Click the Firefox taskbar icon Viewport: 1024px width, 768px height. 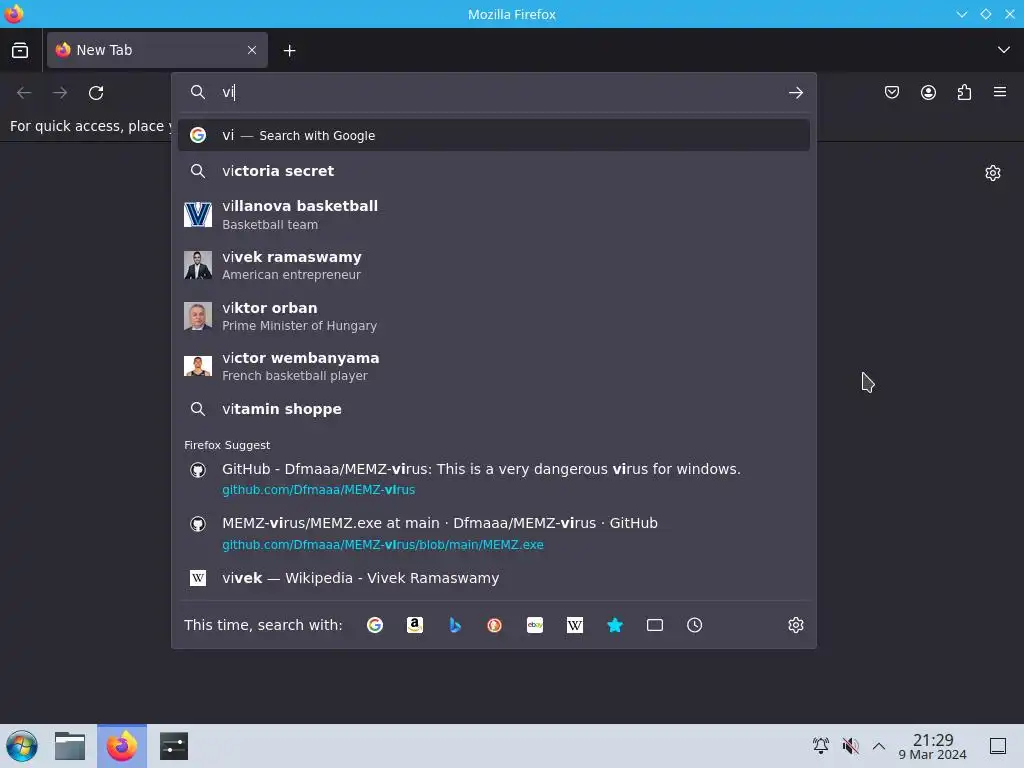pyautogui.click(x=122, y=746)
